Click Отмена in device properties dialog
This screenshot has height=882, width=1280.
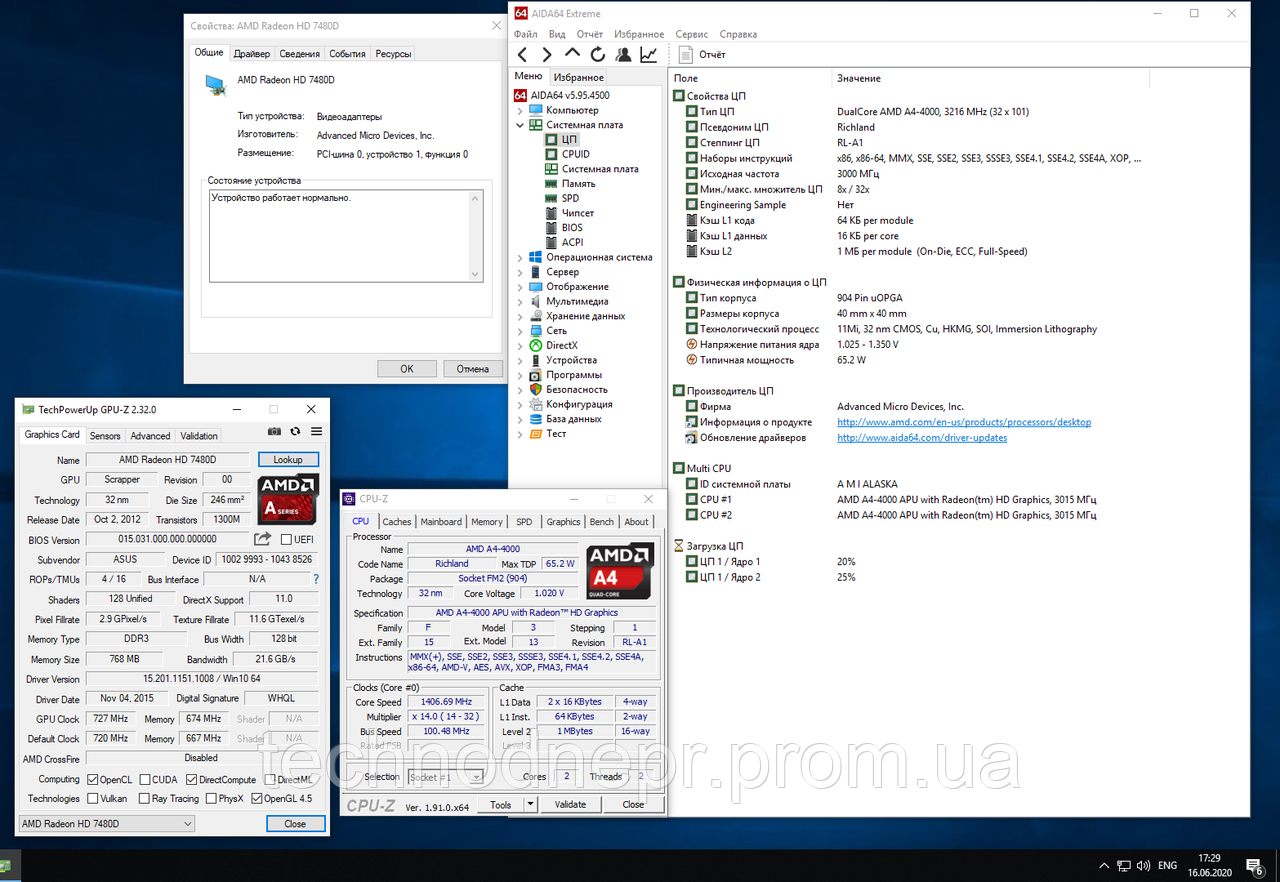pos(473,369)
